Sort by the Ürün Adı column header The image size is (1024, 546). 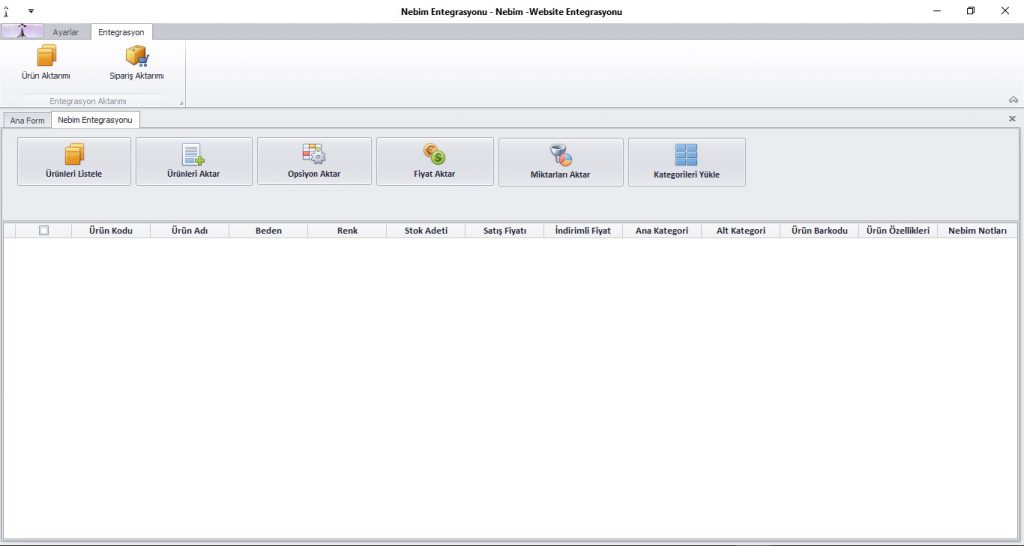point(189,231)
